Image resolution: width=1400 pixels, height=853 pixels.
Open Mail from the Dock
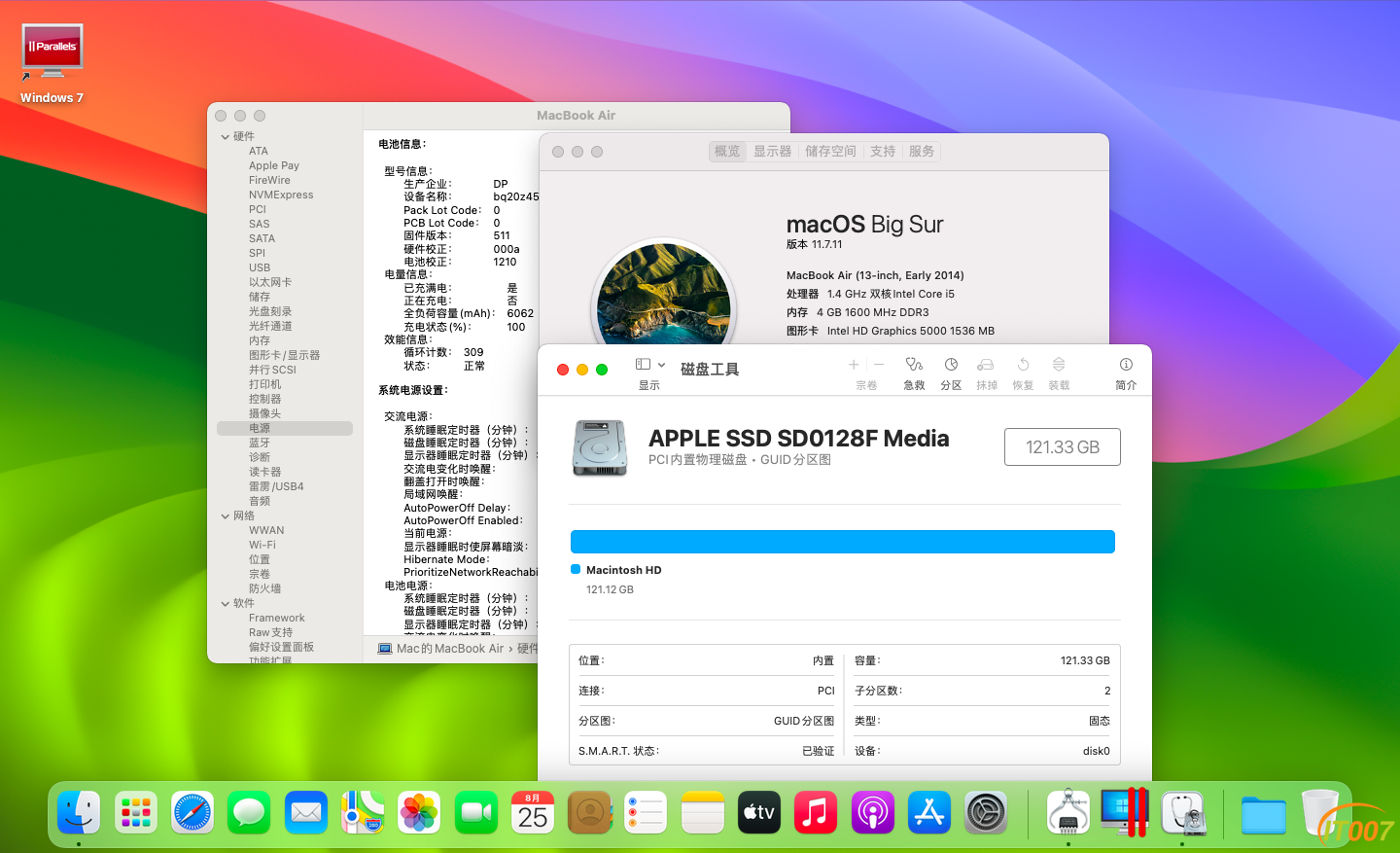tap(306, 812)
